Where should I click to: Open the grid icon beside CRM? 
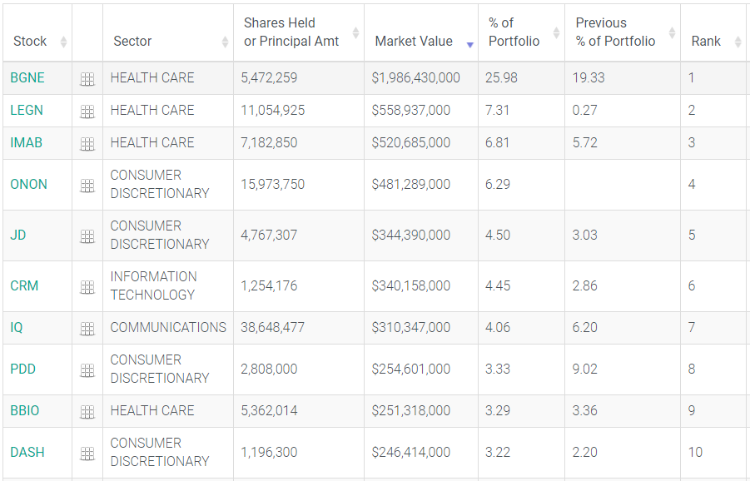tap(87, 287)
